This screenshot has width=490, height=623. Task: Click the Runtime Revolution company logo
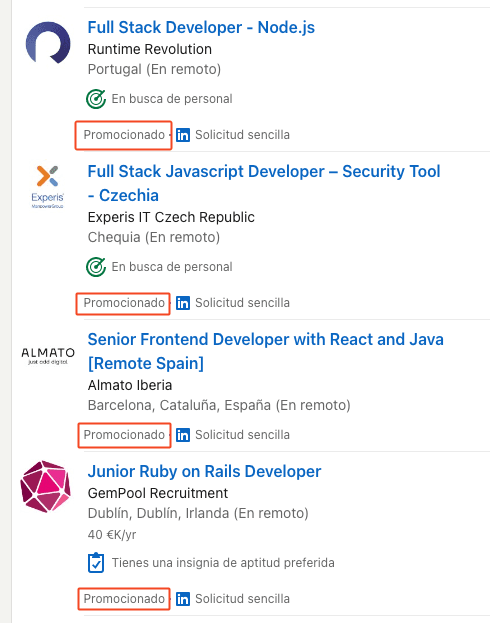[48, 43]
